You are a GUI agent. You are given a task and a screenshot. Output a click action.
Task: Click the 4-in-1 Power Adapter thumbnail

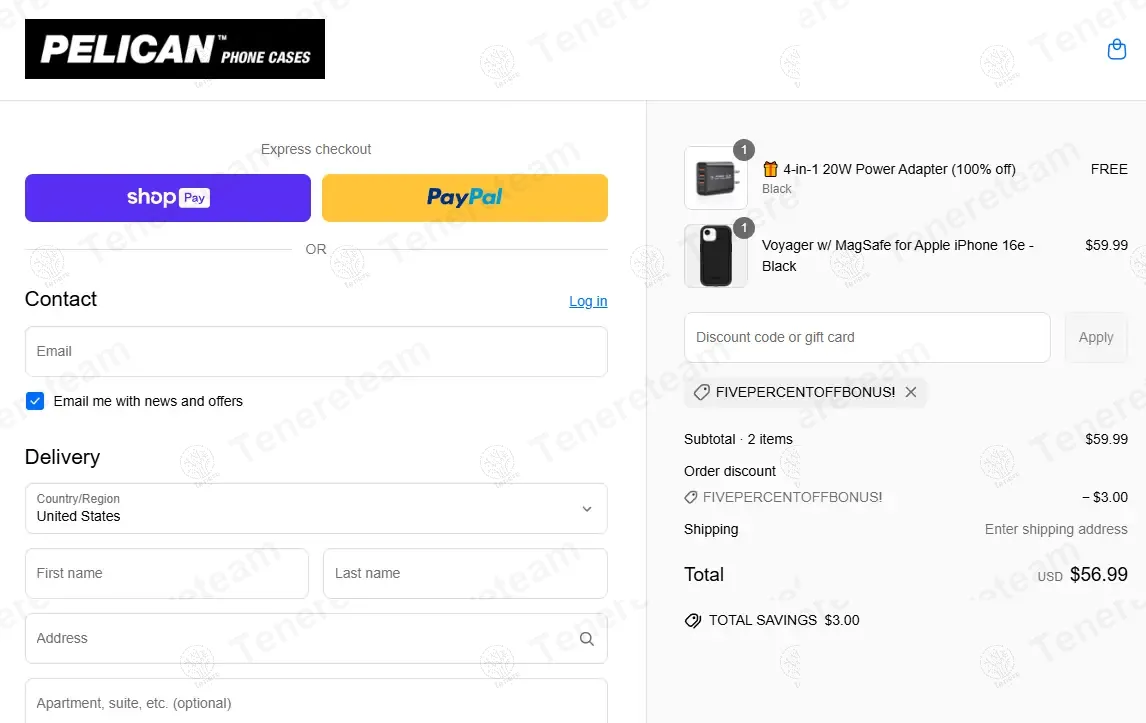point(715,178)
